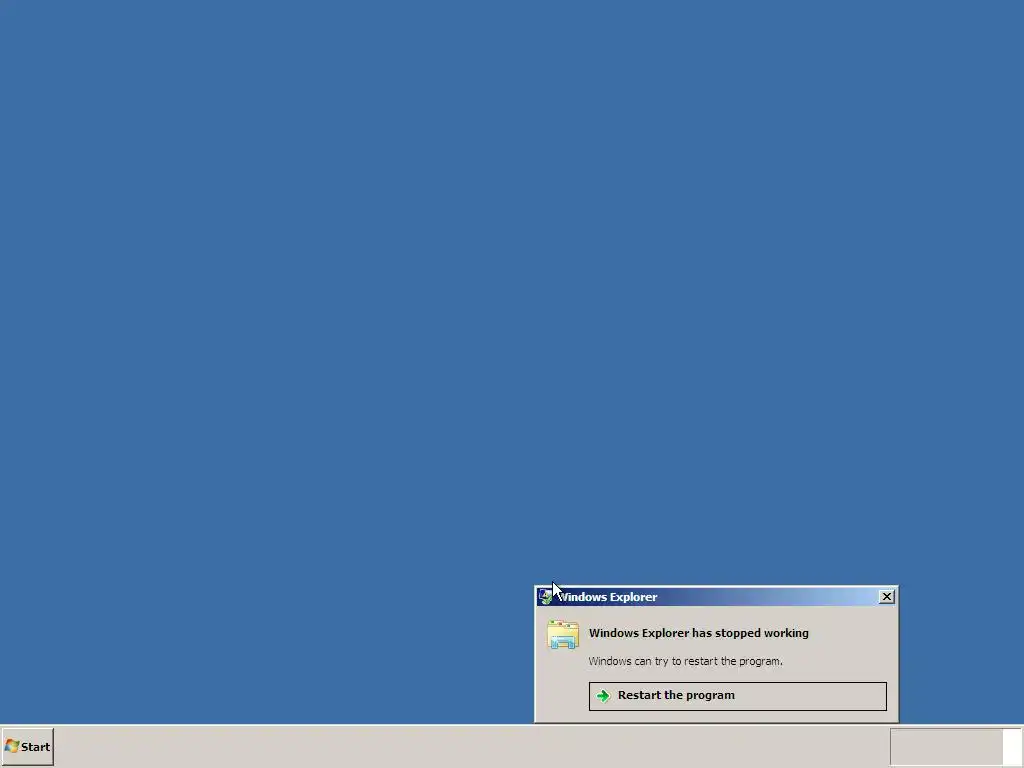Click the folder icon in error dialog
The image size is (1024, 768).
pyautogui.click(x=563, y=635)
